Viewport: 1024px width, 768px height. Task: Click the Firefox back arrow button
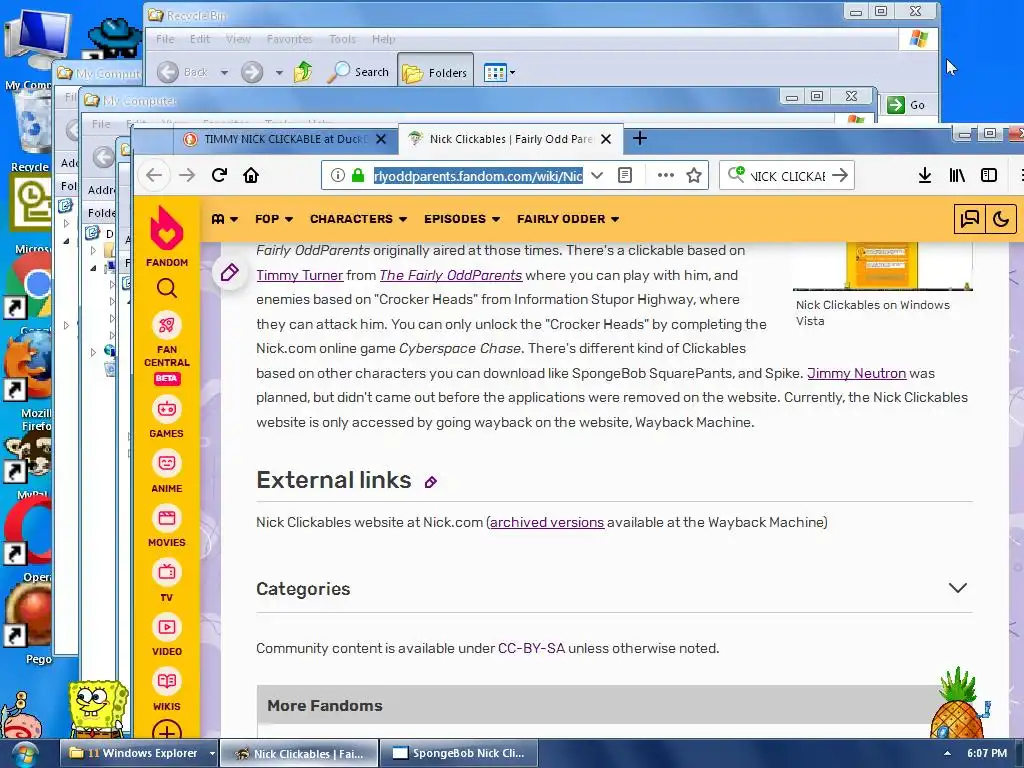(154, 175)
